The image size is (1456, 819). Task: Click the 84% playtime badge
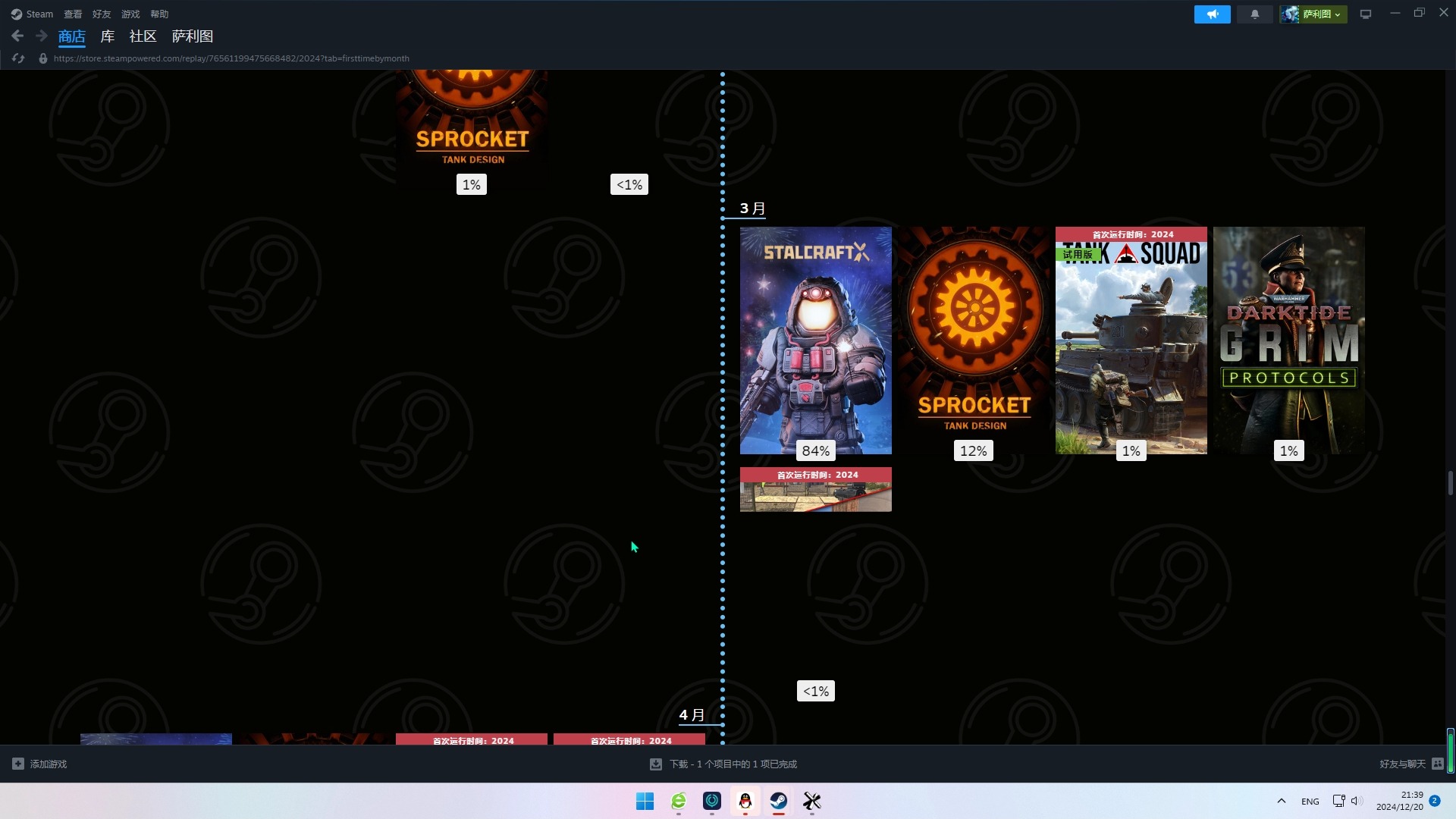pyautogui.click(x=816, y=450)
